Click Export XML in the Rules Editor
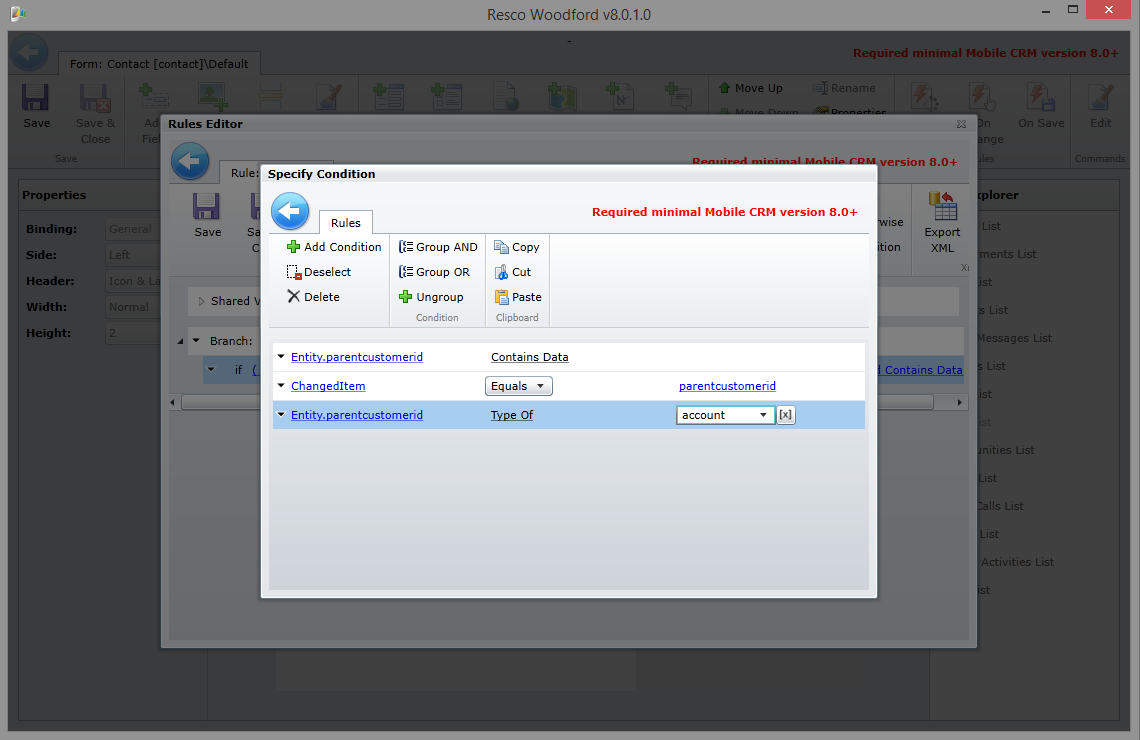 942,222
